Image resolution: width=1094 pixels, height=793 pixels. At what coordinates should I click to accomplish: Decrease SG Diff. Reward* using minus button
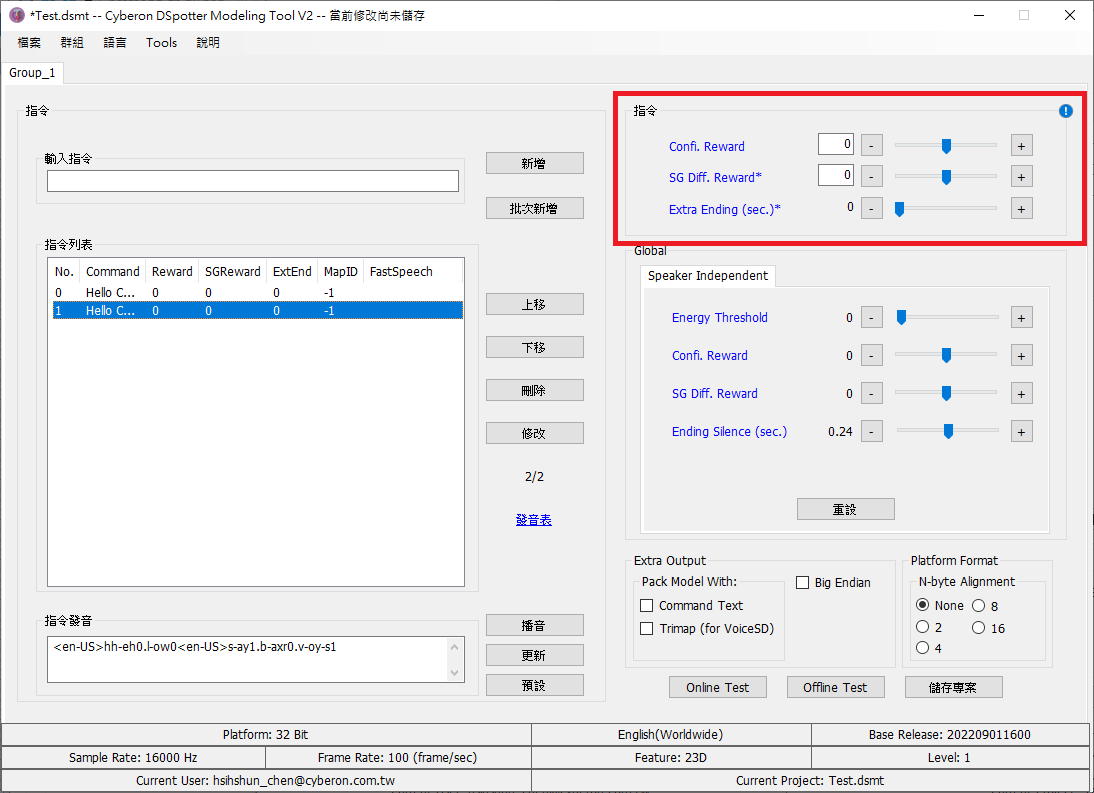tap(872, 177)
